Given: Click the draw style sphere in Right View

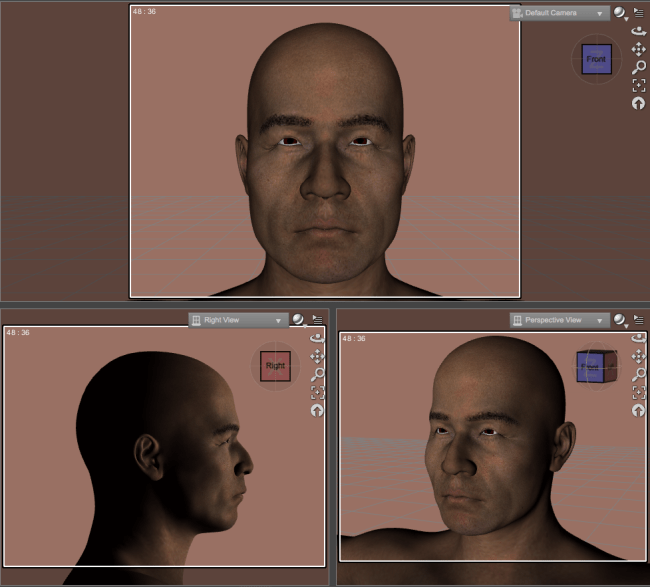Looking at the screenshot, I should [299, 320].
